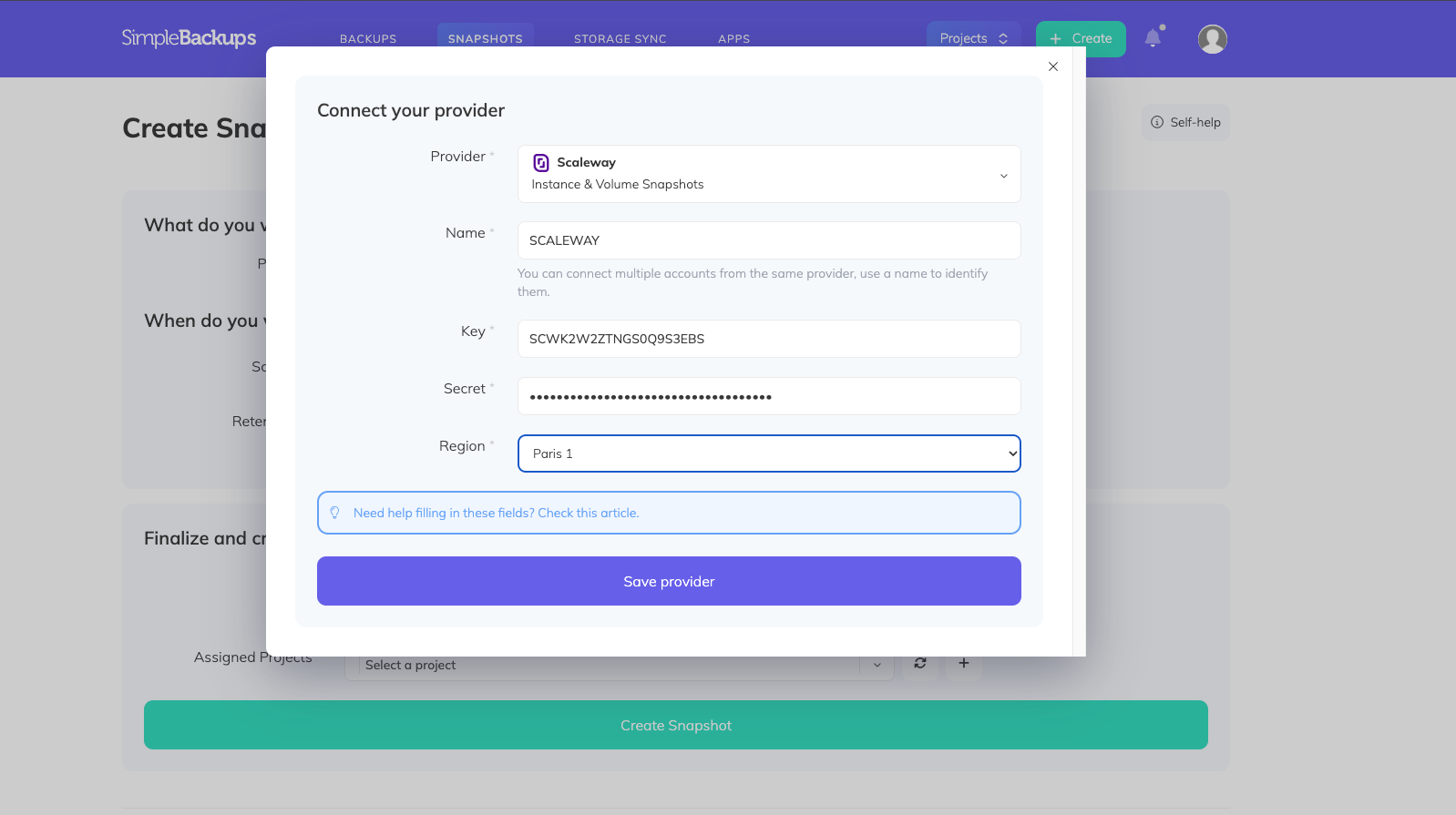Click the refresh projects icon
This screenshot has height=815, width=1456.
tap(920, 663)
